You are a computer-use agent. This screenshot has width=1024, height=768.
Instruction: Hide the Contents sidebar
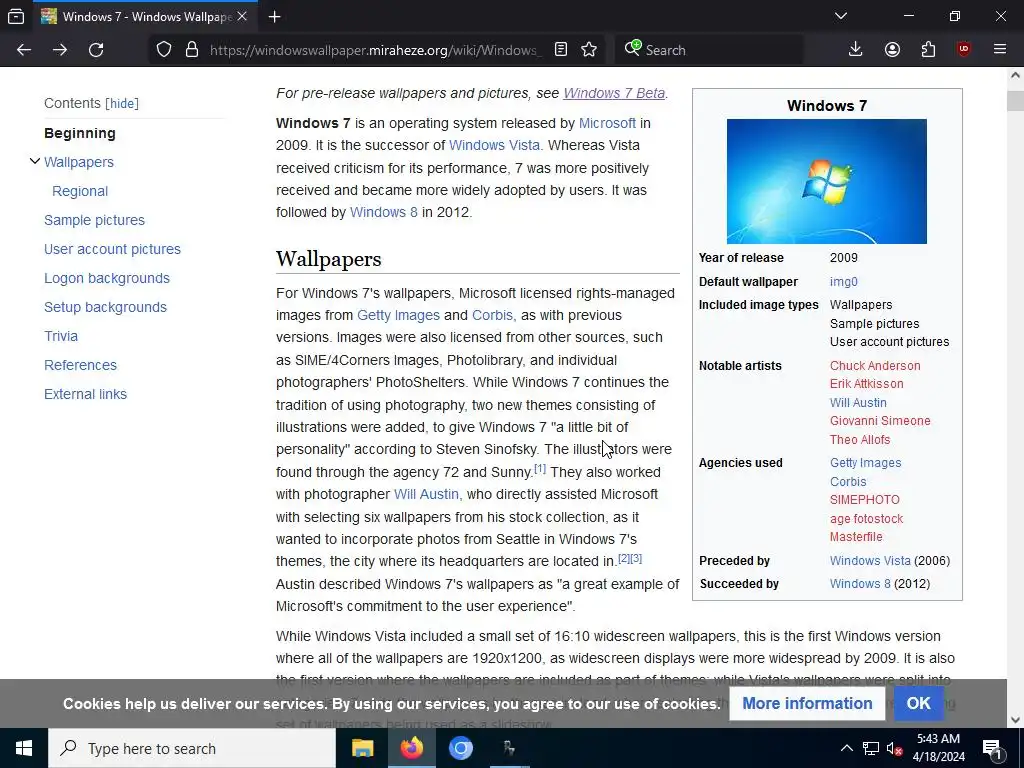pos(122,104)
